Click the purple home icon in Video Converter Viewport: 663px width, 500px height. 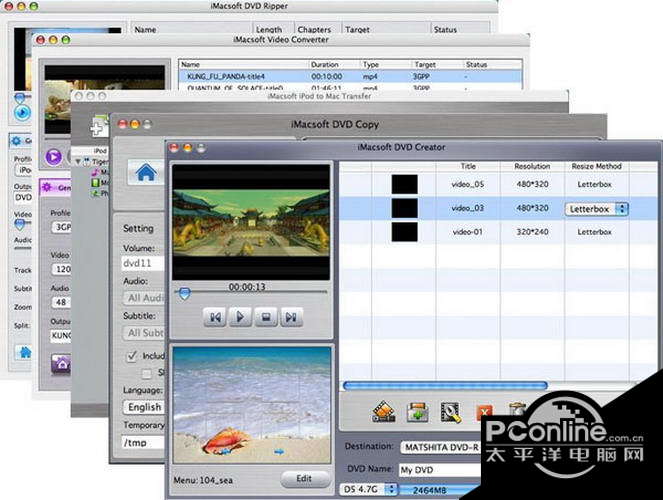tap(61, 364)
